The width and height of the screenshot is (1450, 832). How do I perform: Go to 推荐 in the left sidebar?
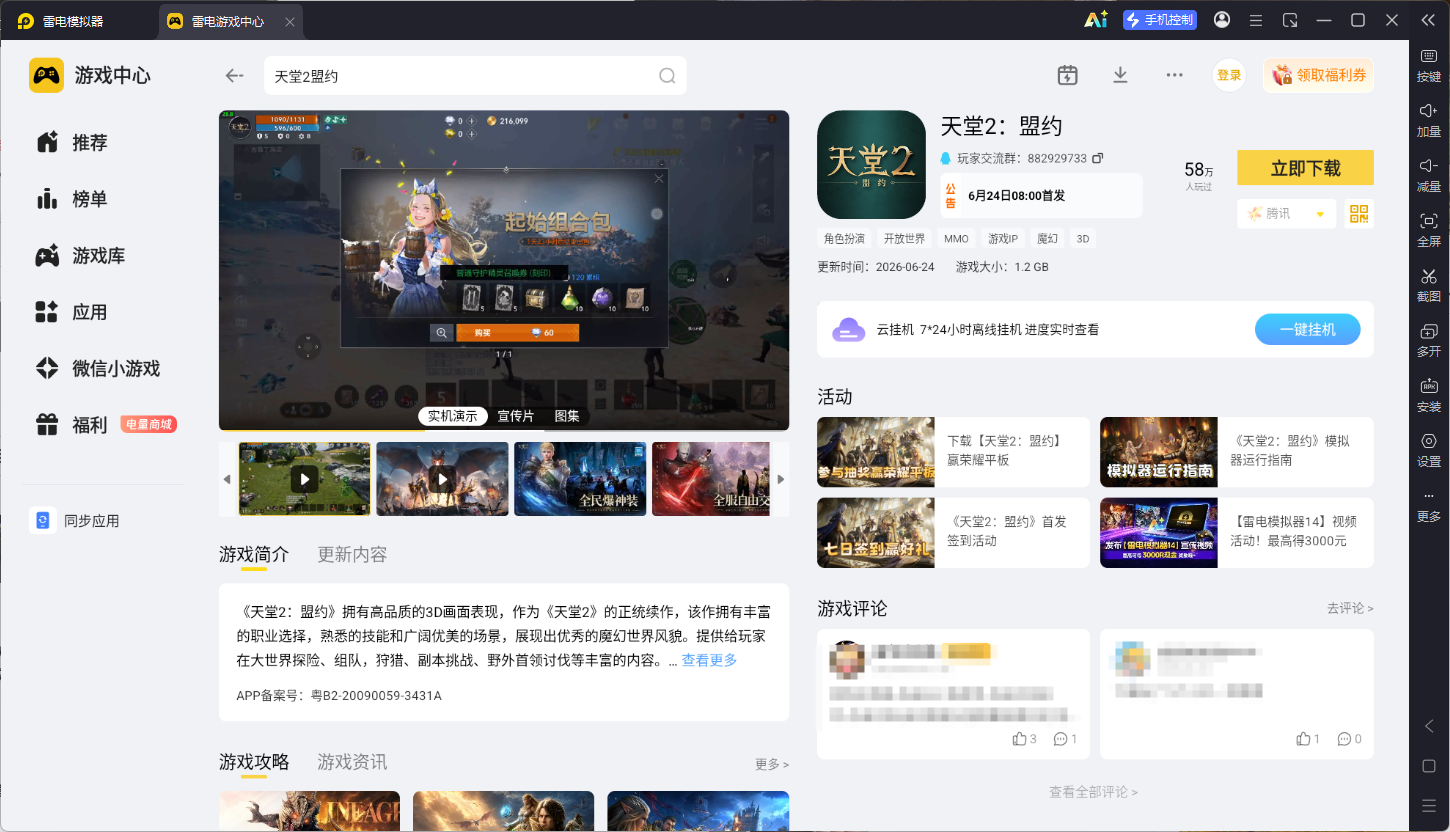72,143
